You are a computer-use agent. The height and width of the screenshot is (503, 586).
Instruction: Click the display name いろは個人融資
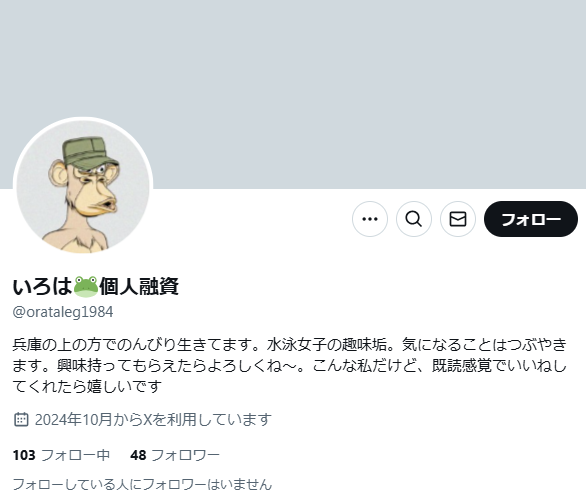(x=96, y=287)
